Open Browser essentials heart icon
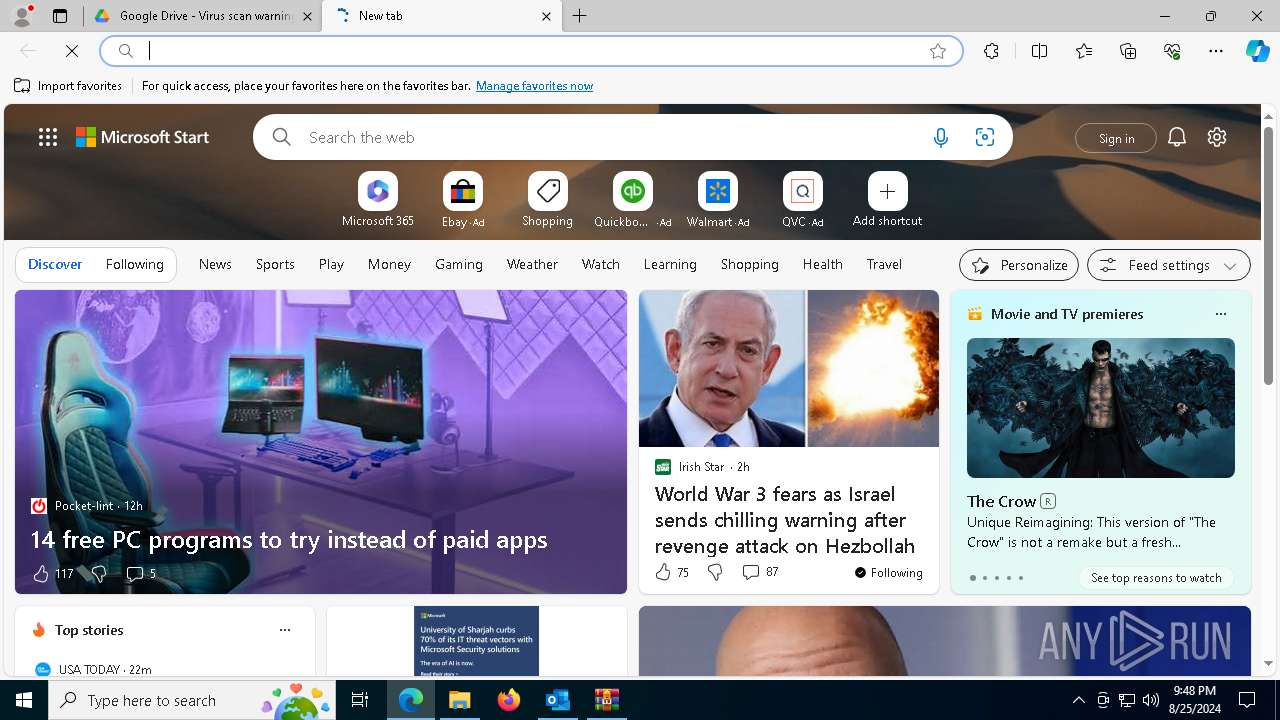1280x720 pixels. click(1172, 51)
